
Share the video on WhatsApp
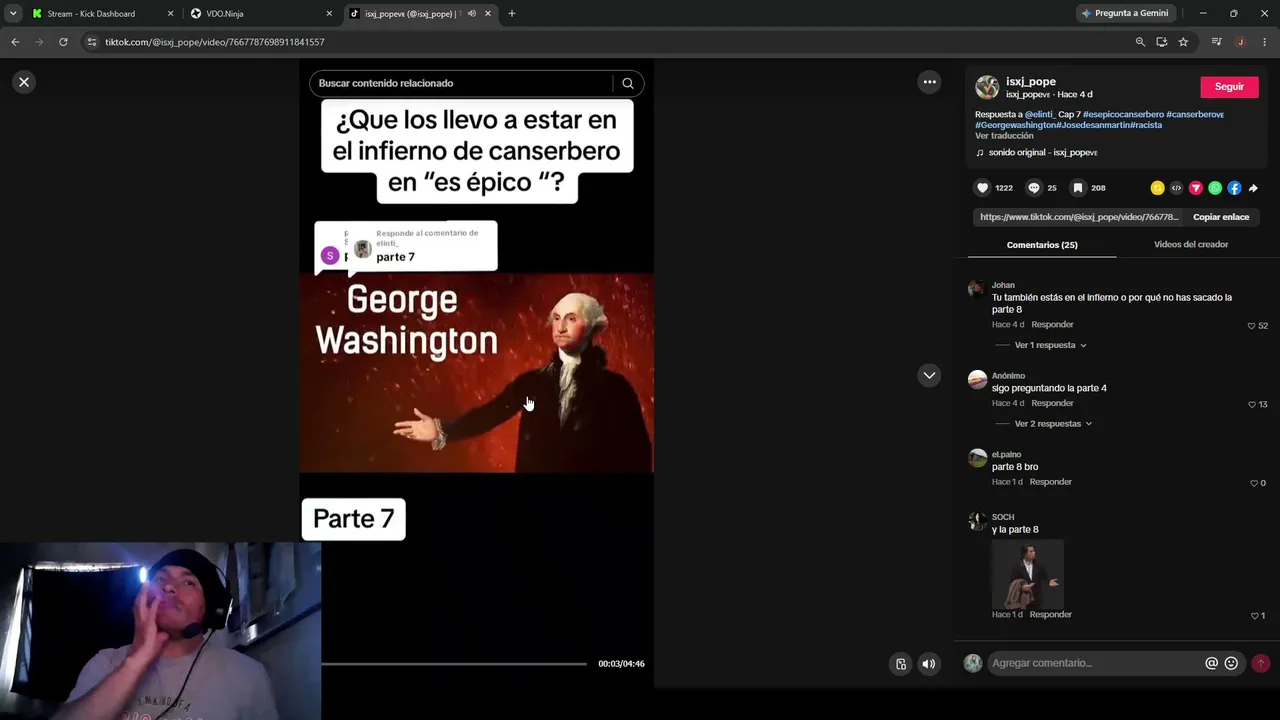[x=1215, y=188]
